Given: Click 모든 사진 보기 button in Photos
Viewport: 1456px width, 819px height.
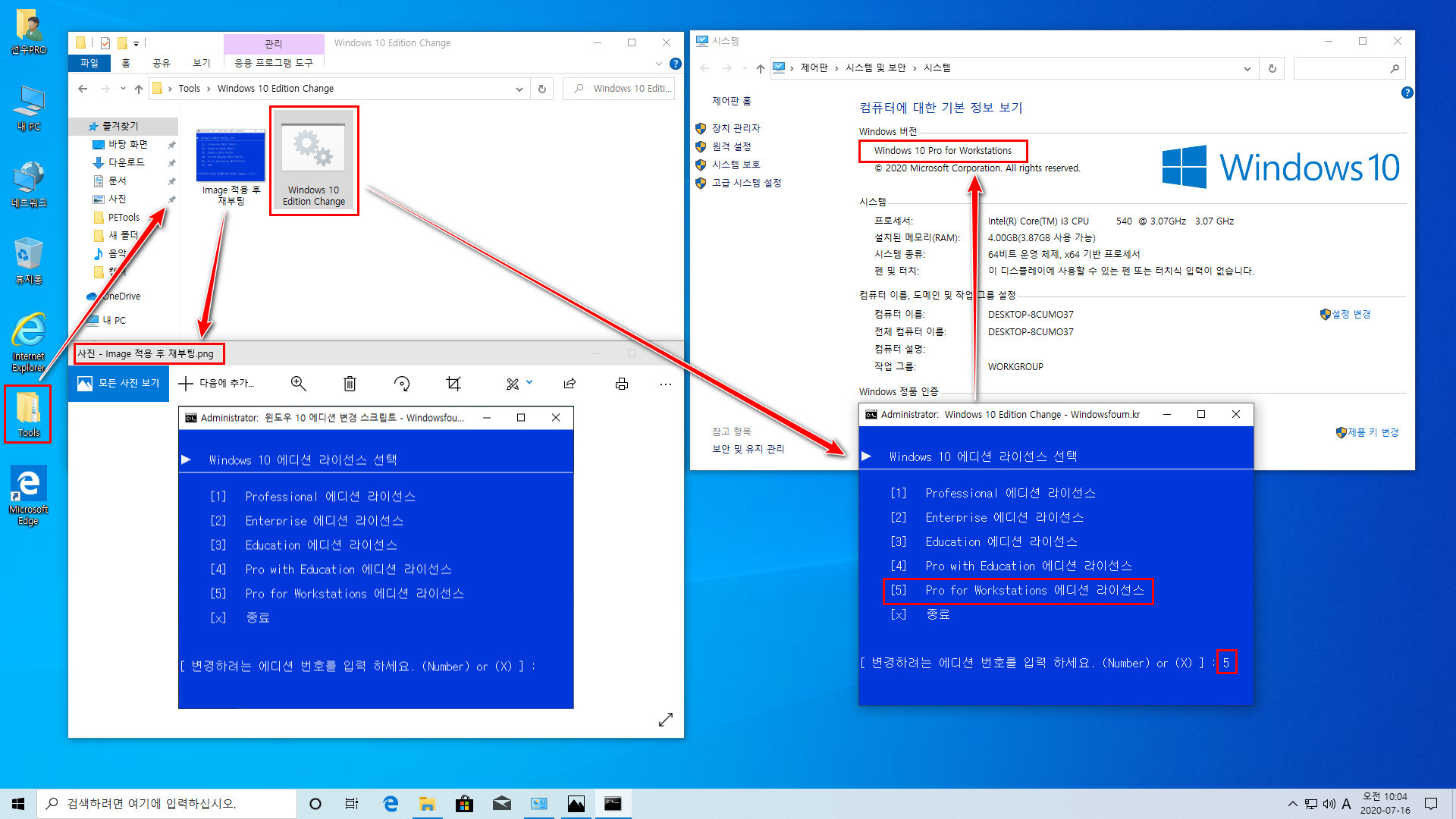Looking at the screenshot, I should tap(118, 384).
